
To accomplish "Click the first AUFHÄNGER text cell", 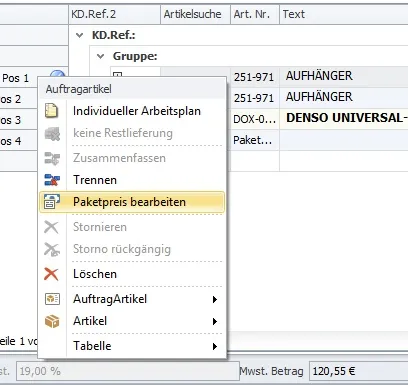I will 344,76.
